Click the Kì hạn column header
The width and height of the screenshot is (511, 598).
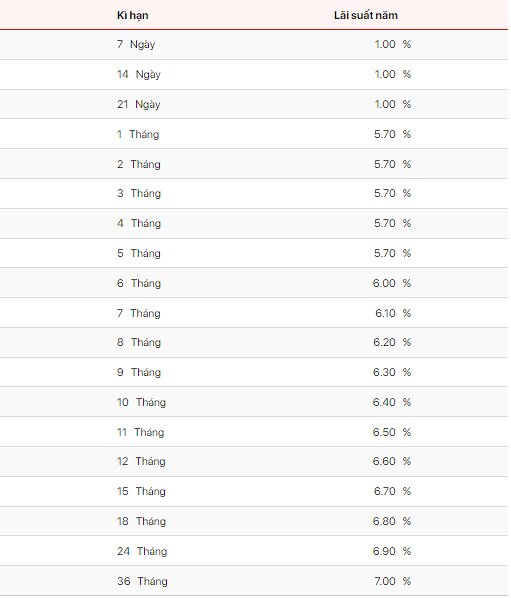click(x=132, y=16)
